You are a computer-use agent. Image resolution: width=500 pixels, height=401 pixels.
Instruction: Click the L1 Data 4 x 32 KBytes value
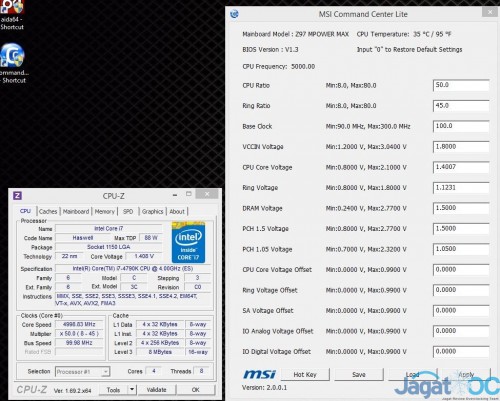(160, 324)
